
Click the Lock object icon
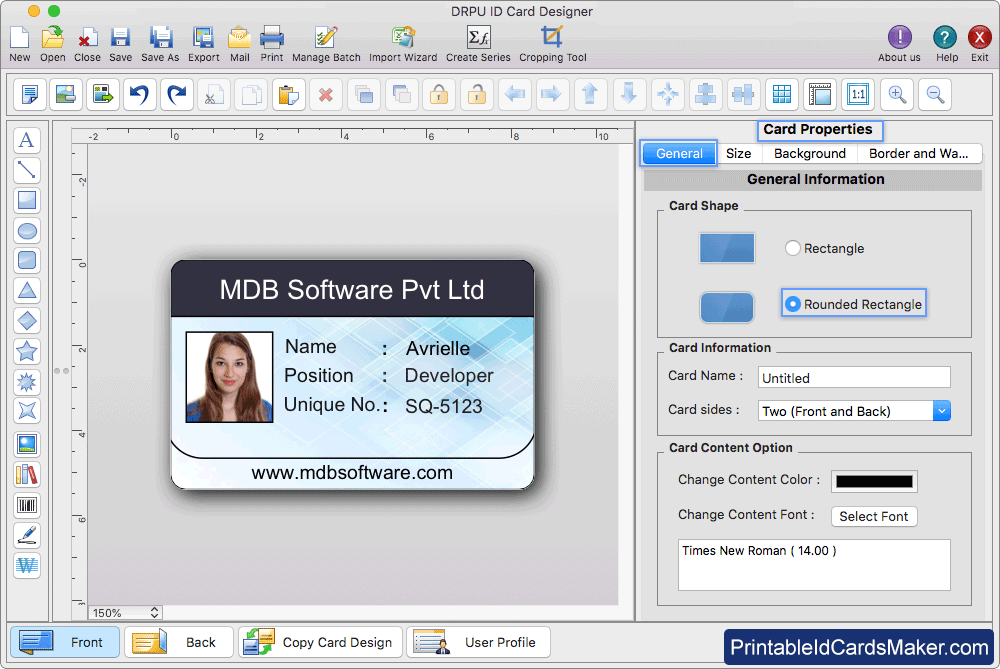439,94
